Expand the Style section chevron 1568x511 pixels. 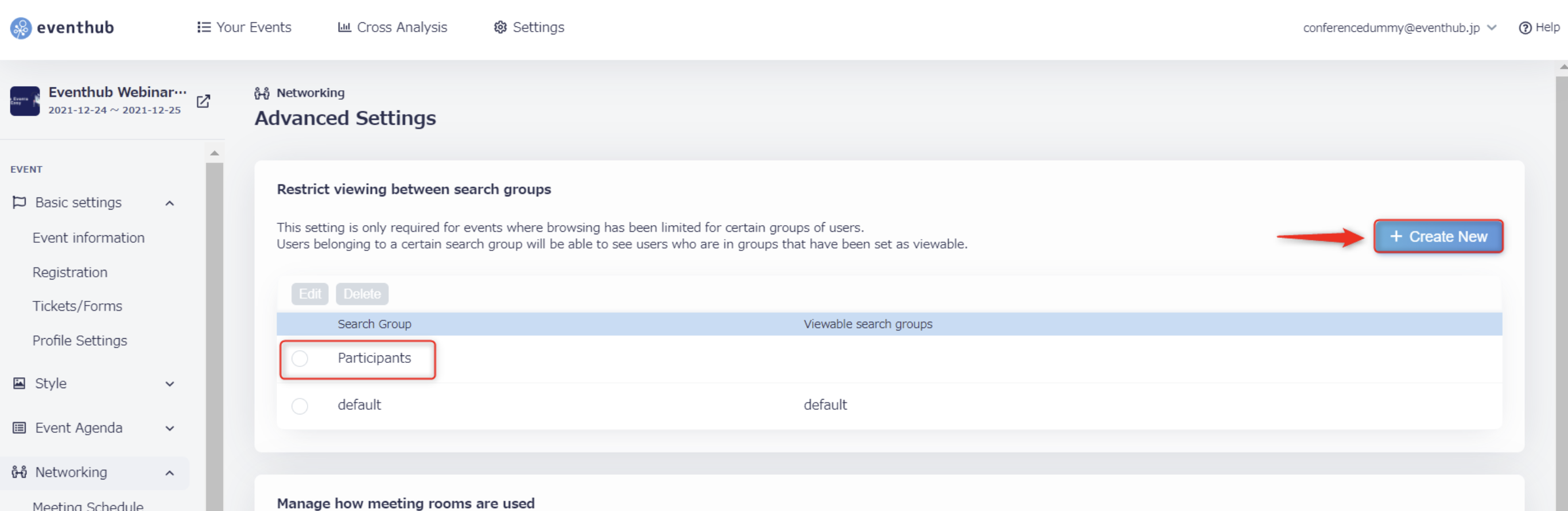(170, 384)
